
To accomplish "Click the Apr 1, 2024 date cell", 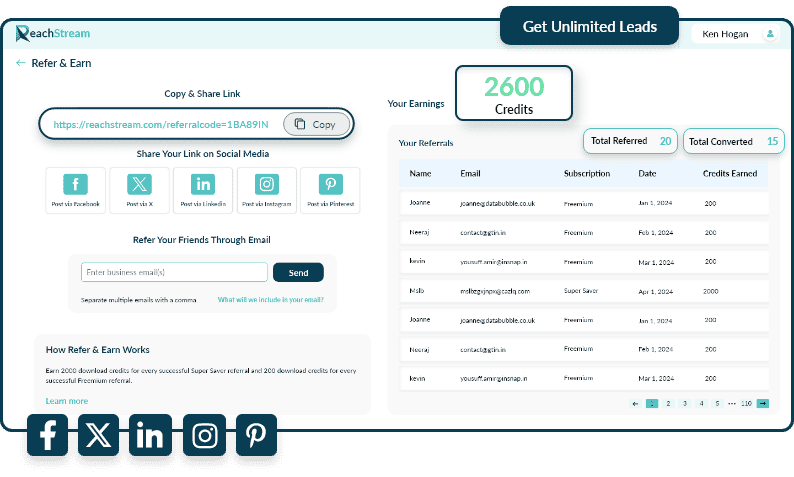I will 656,292.
